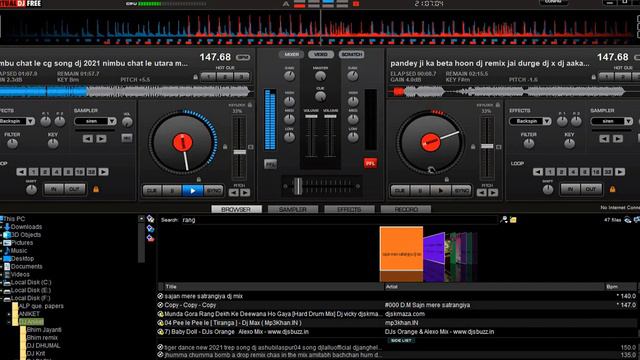640x360 pixels.
Task: Set left deck loop IN point
Action: point(54,189)
